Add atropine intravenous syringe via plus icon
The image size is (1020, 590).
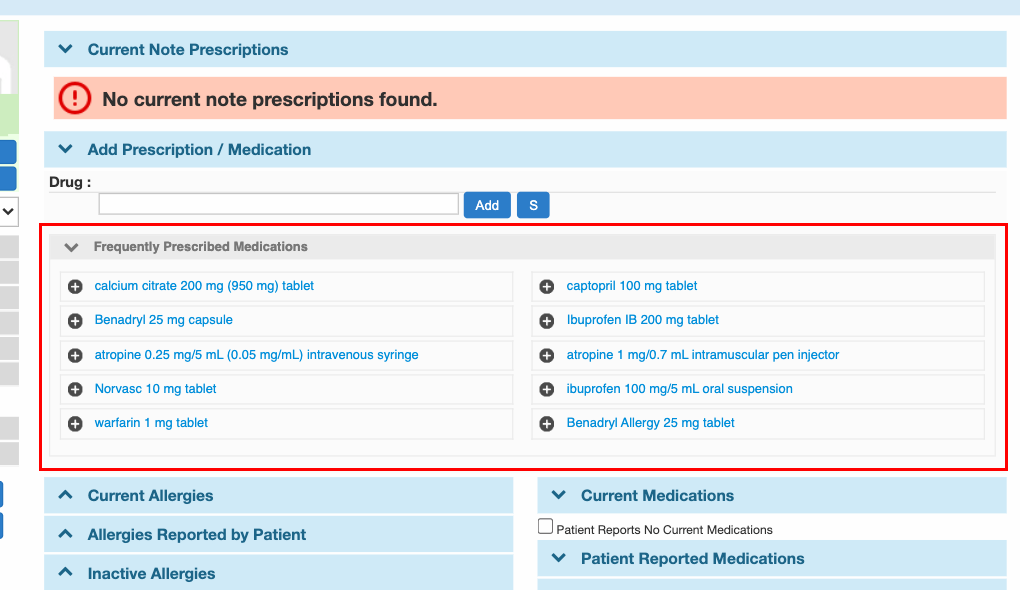[75, 355]
